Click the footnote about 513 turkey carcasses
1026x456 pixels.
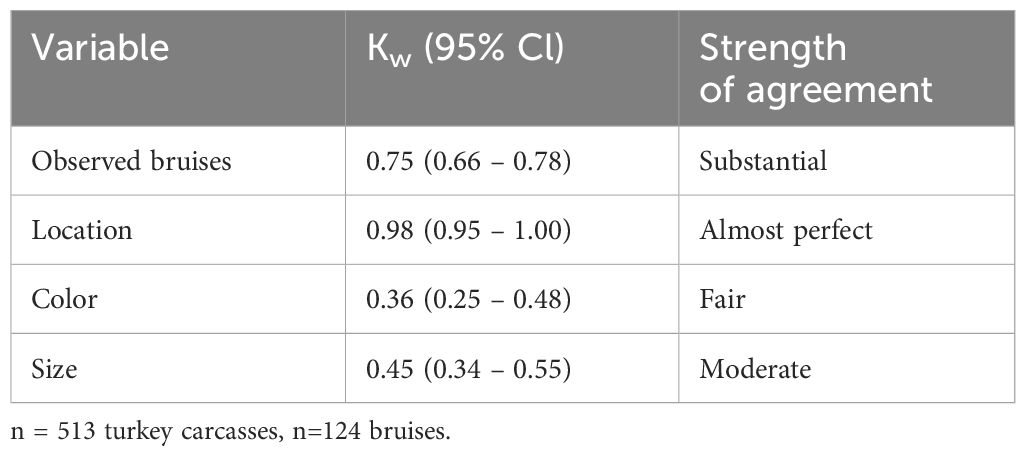(232, 432)
